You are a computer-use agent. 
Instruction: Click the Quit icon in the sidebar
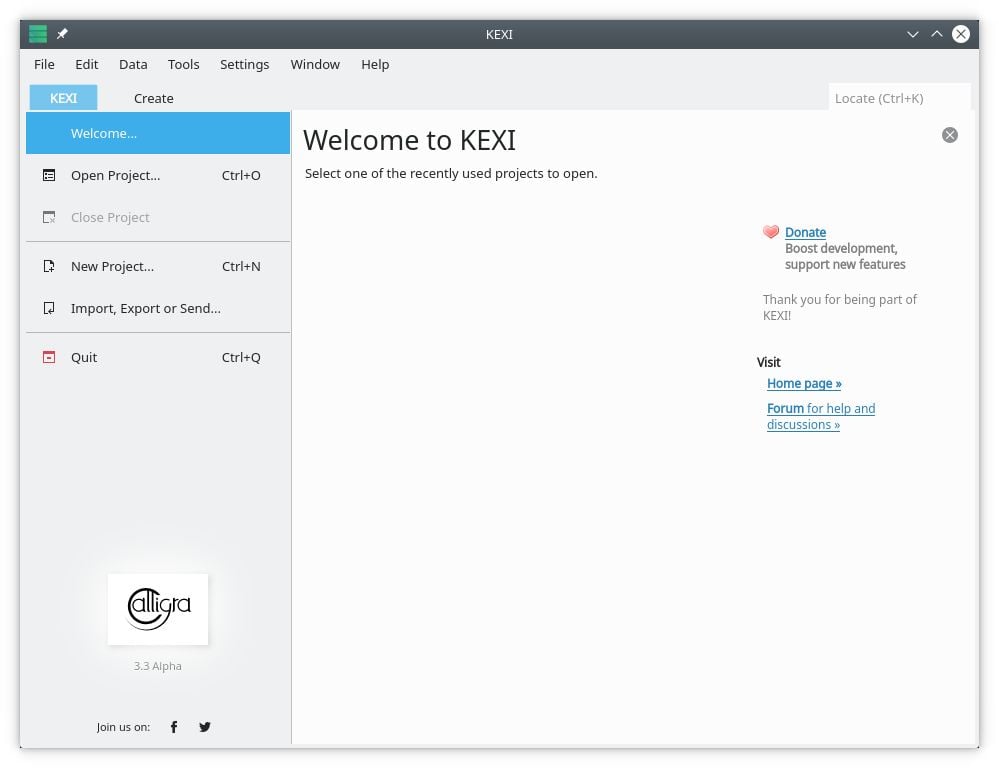[49, 357]
